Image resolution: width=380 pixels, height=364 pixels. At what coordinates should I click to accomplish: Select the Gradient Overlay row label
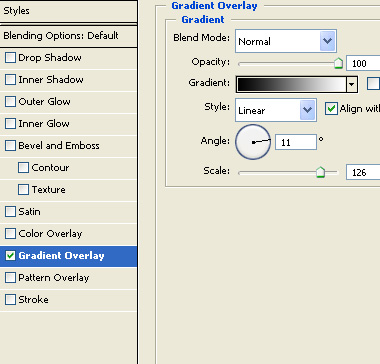pos(61,256)
